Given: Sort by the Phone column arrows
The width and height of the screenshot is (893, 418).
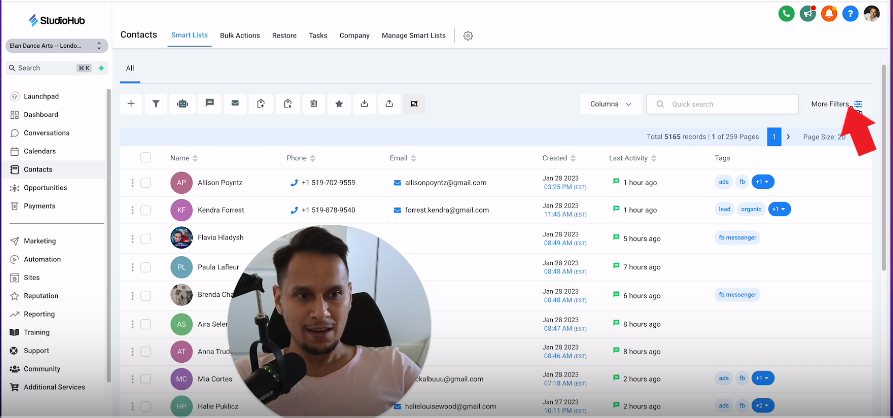Looking at the screenshot, I should click(x=313, y=158).
